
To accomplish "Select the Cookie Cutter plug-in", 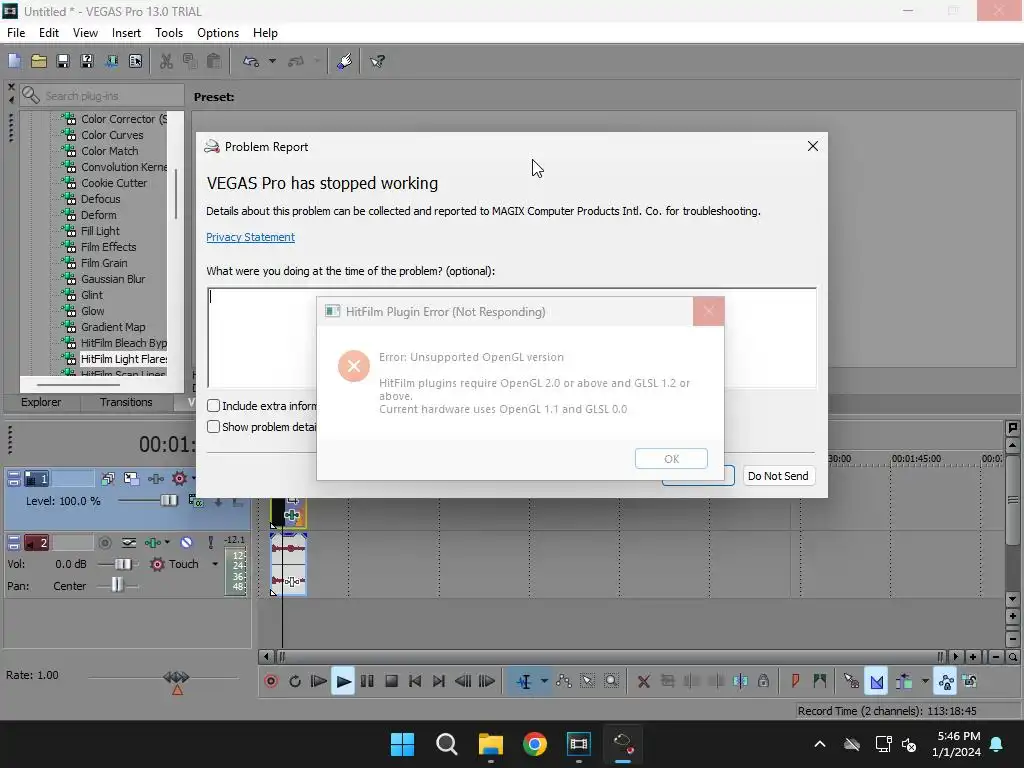I will pos(114,183).
